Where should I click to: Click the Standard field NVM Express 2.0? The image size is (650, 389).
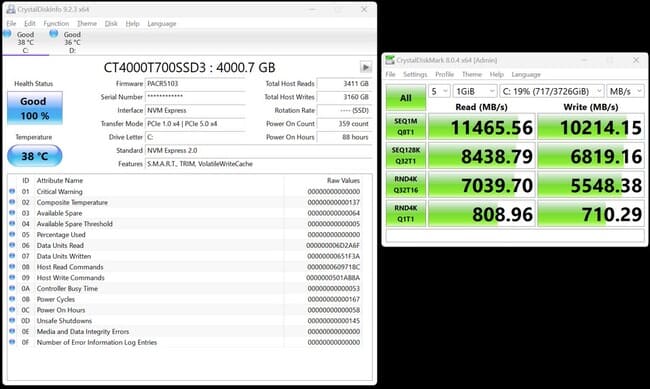pos(258,151)
